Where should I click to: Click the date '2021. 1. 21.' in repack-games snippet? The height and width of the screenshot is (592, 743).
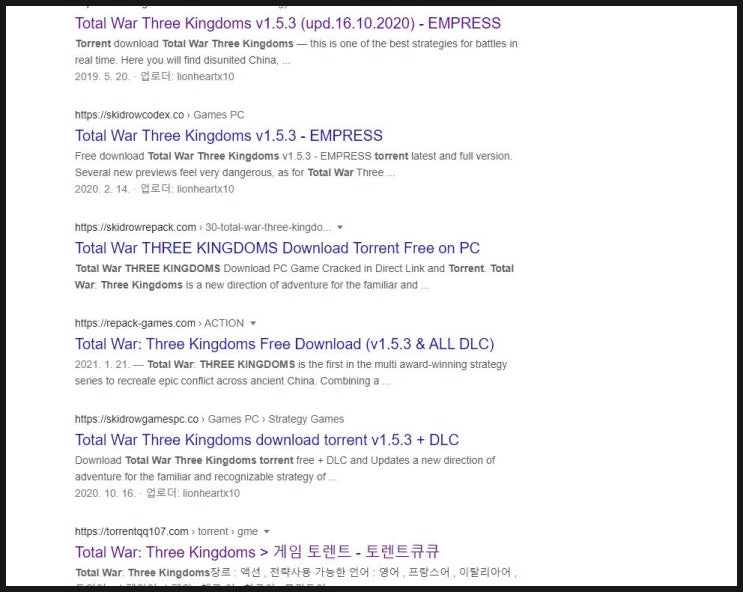pos(102,364)
